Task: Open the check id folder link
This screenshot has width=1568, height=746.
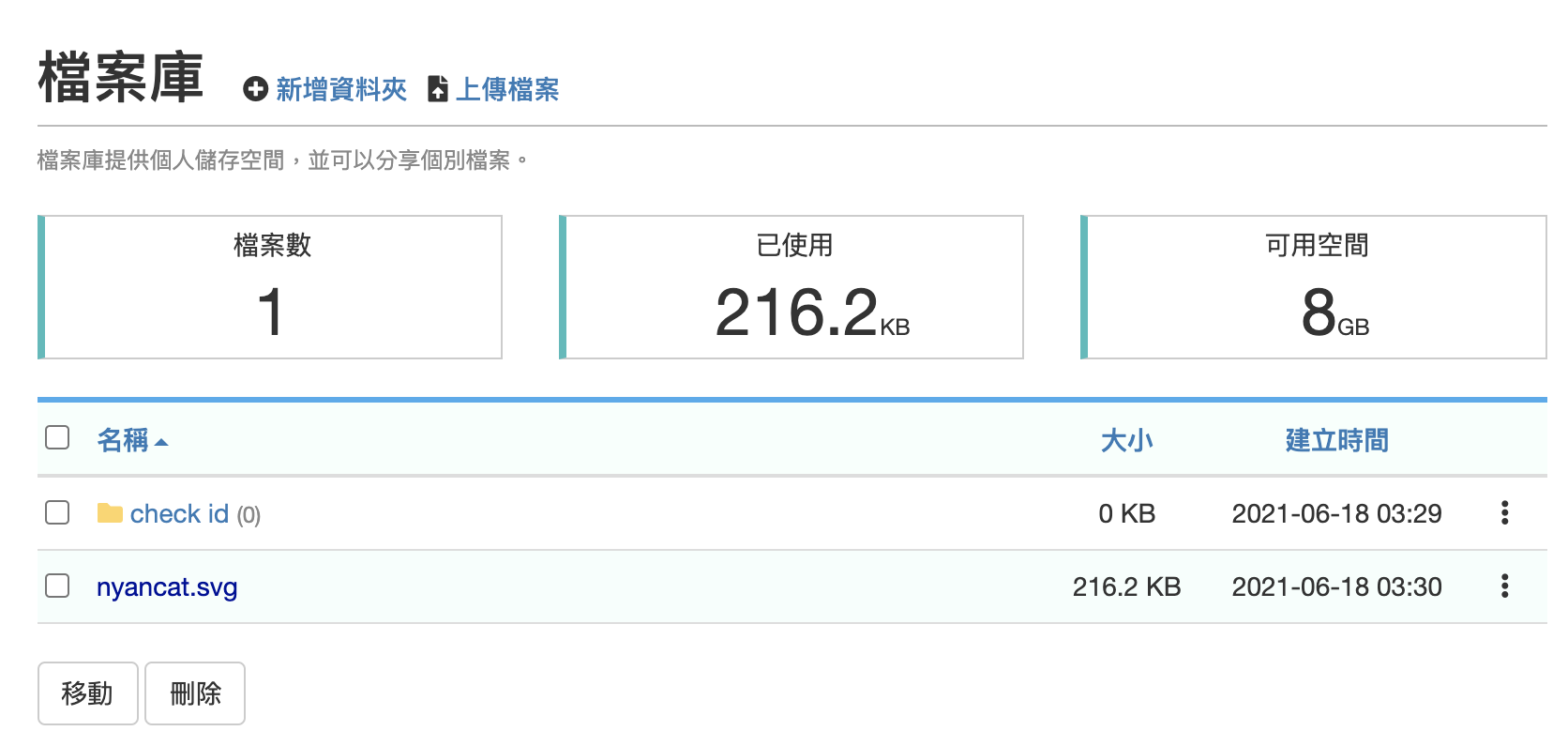Action: [179, 513]
